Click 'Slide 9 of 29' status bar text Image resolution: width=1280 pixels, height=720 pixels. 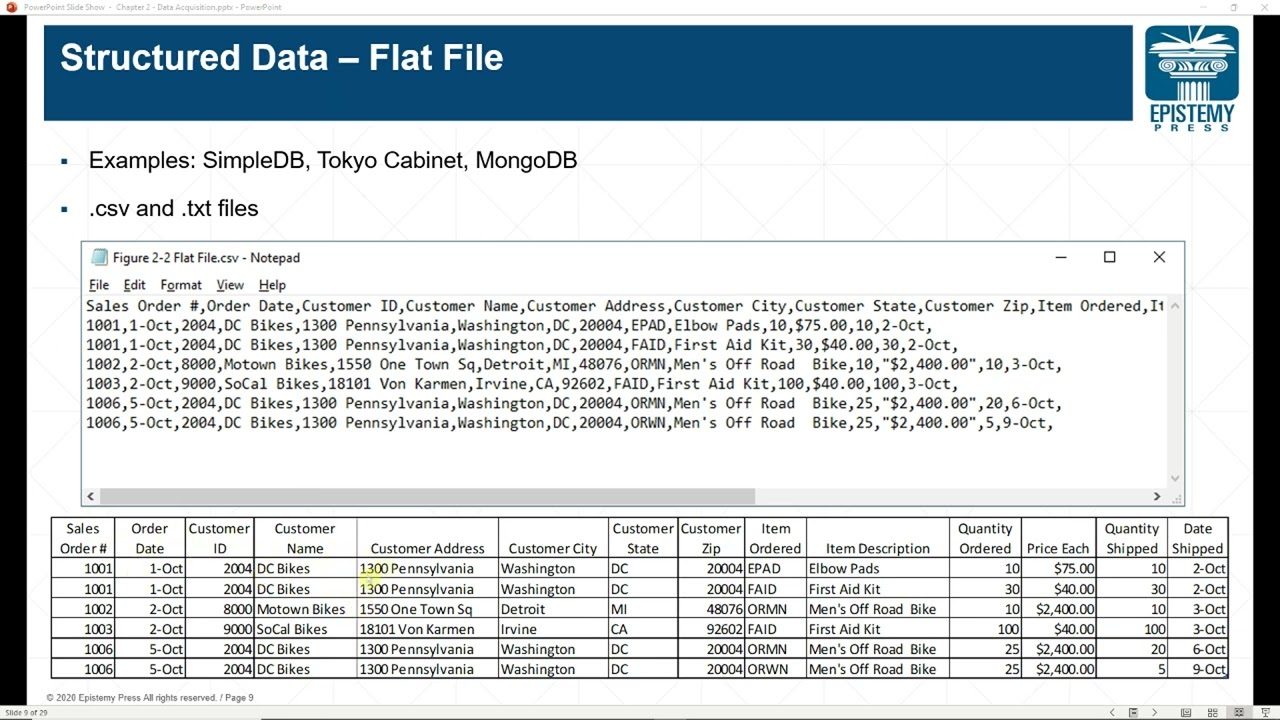coord(26,713)
